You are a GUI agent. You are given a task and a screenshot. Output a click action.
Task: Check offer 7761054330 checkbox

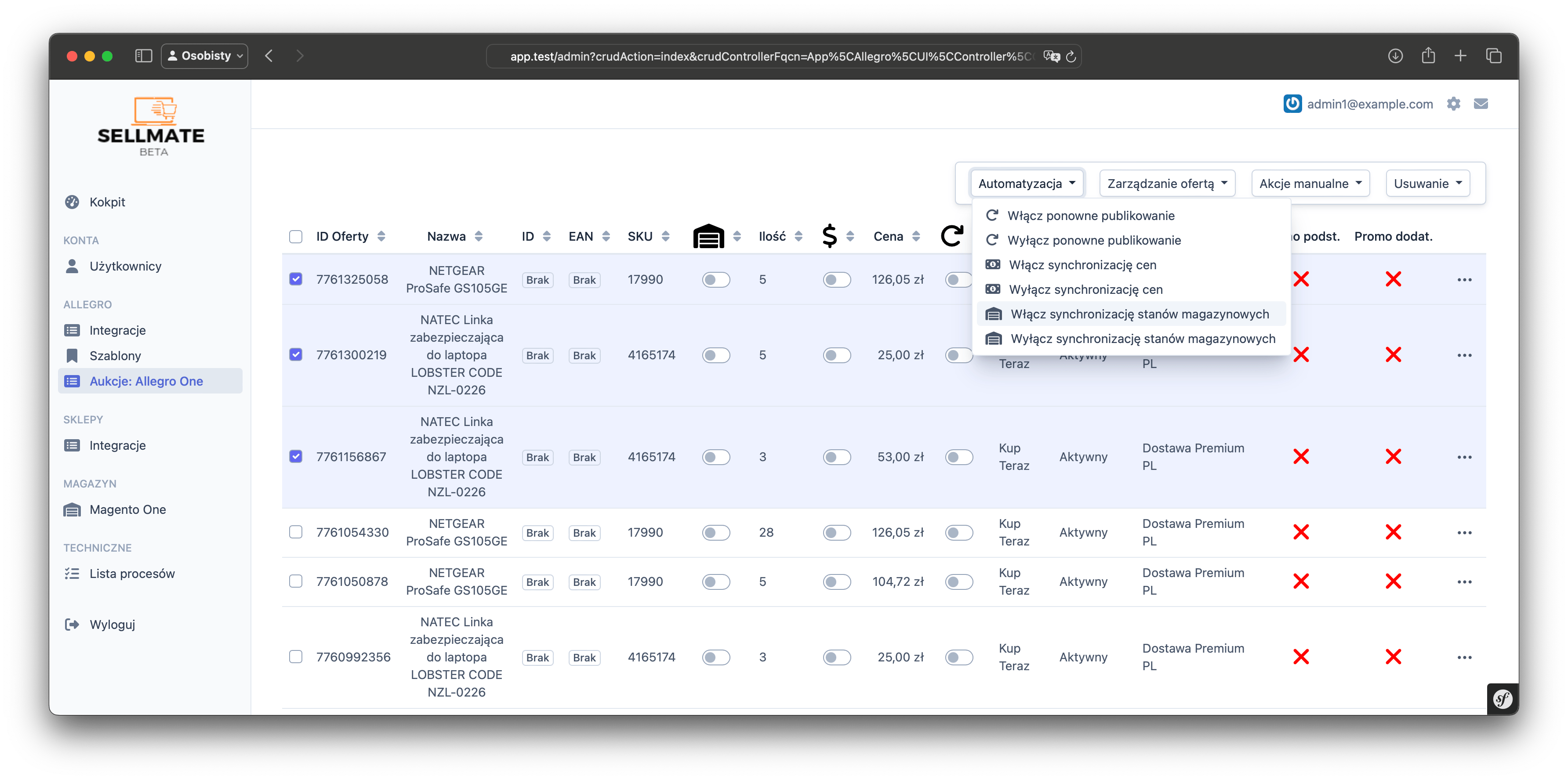296,532
